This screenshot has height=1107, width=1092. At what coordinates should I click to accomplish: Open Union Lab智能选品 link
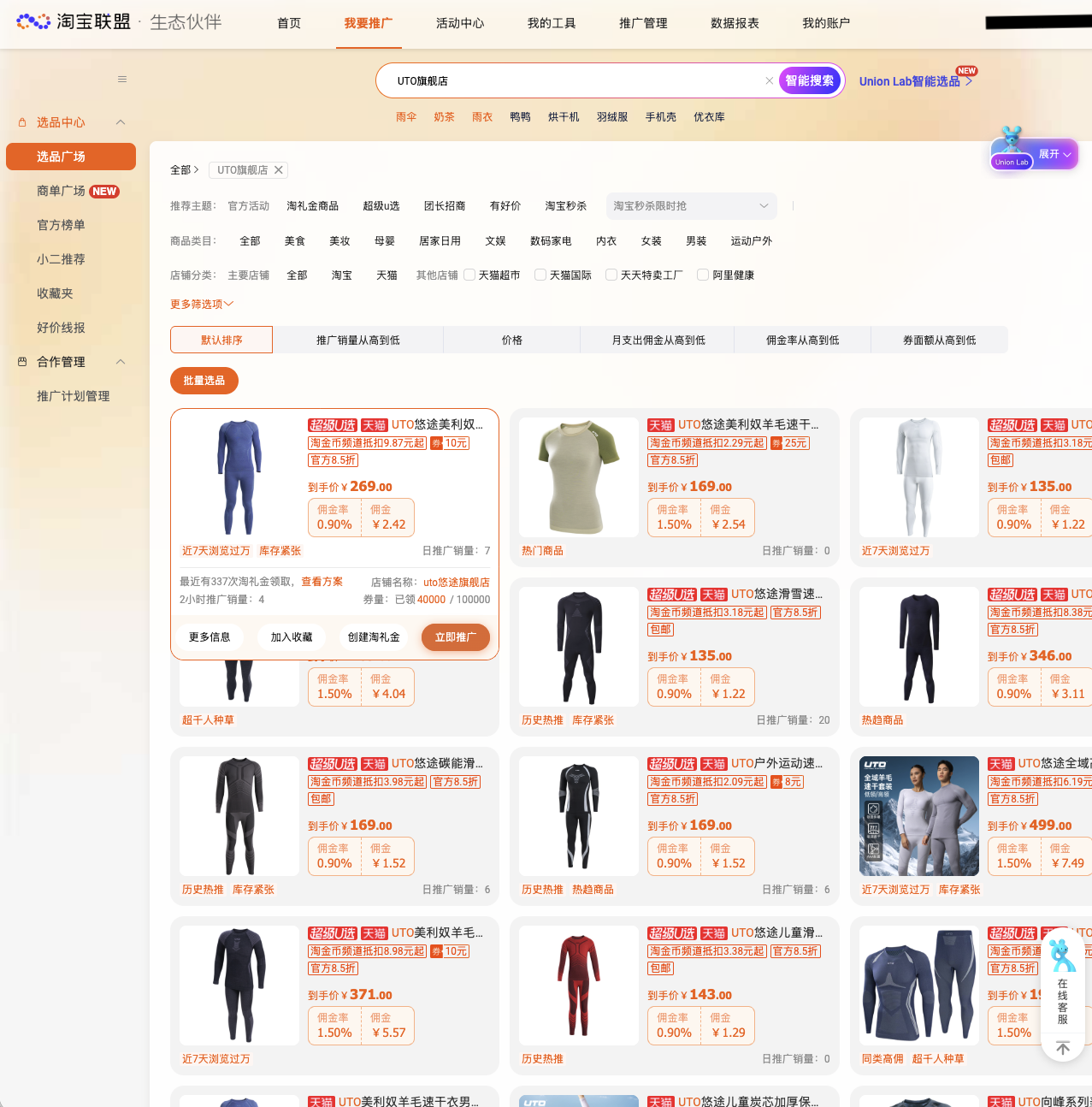(x=911, y=81)
